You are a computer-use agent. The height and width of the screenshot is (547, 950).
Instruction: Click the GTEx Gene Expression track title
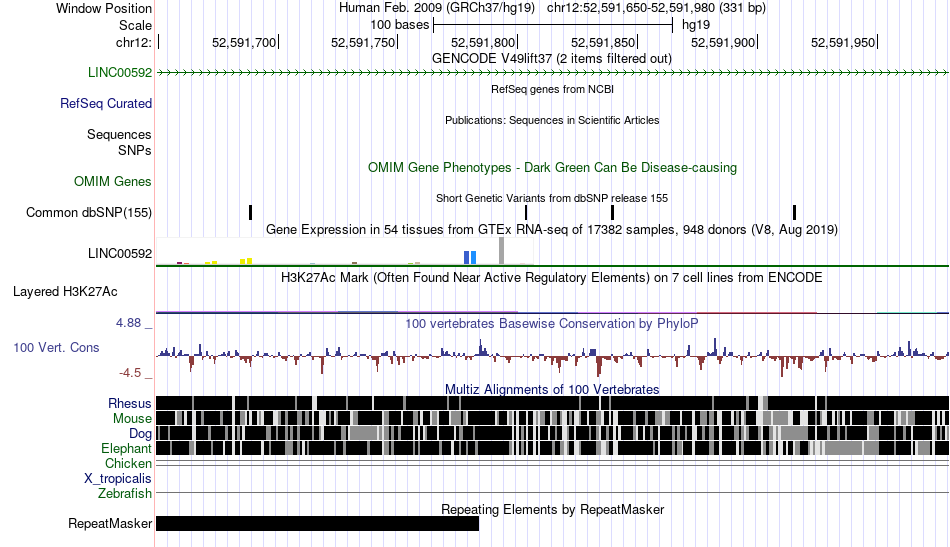tap(552, 230)
